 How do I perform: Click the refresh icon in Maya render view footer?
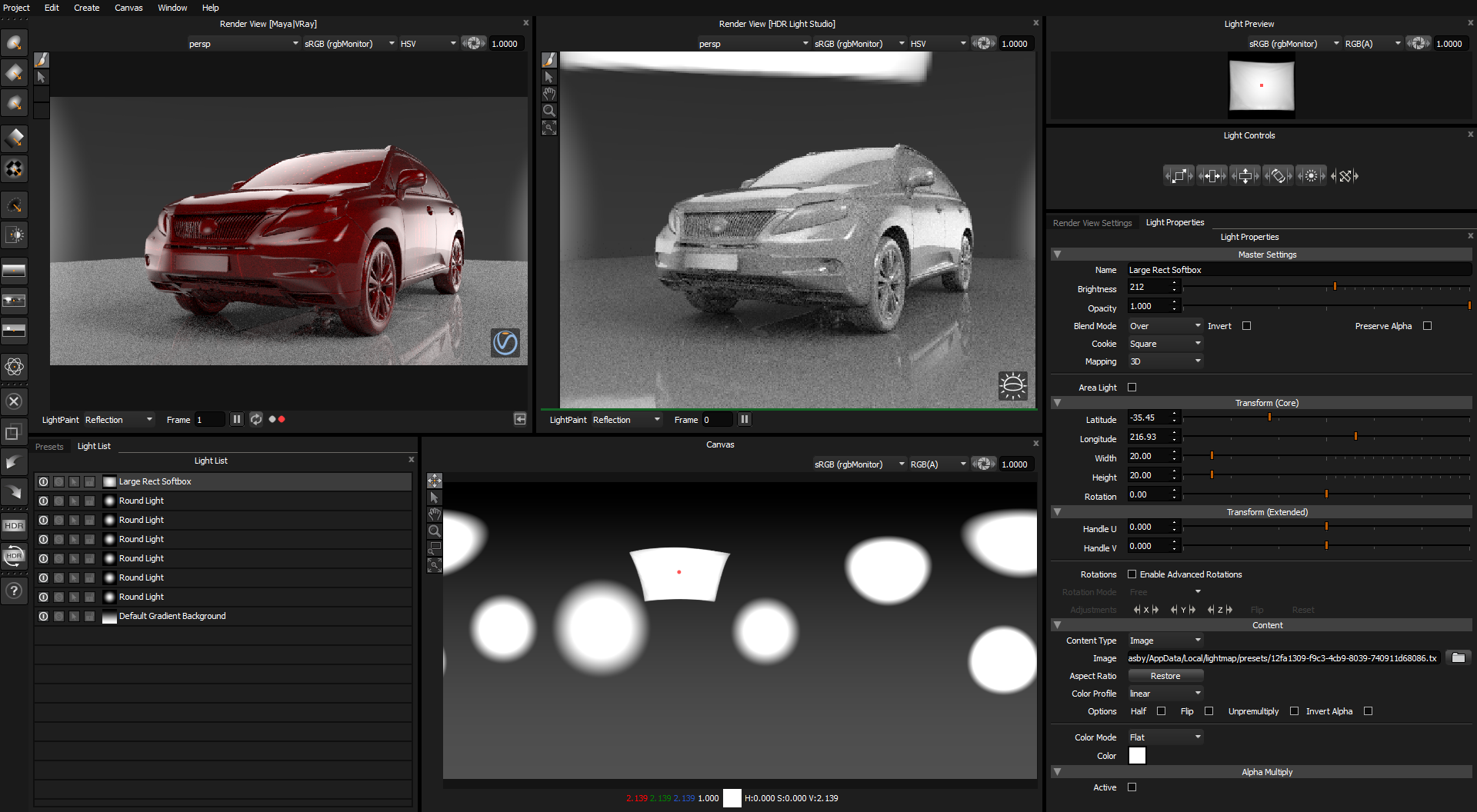(x=256, y=419)
